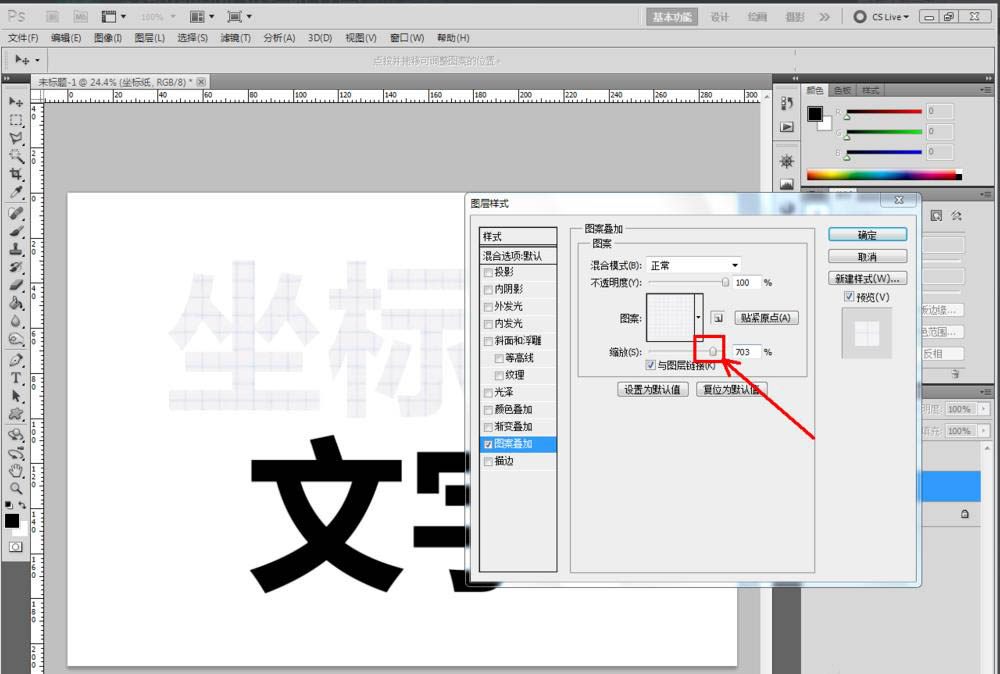Viewport: 1000px width, 674px height.
Task: Click the 贴紧原点 snap to origin button
Action: (767, 317)
